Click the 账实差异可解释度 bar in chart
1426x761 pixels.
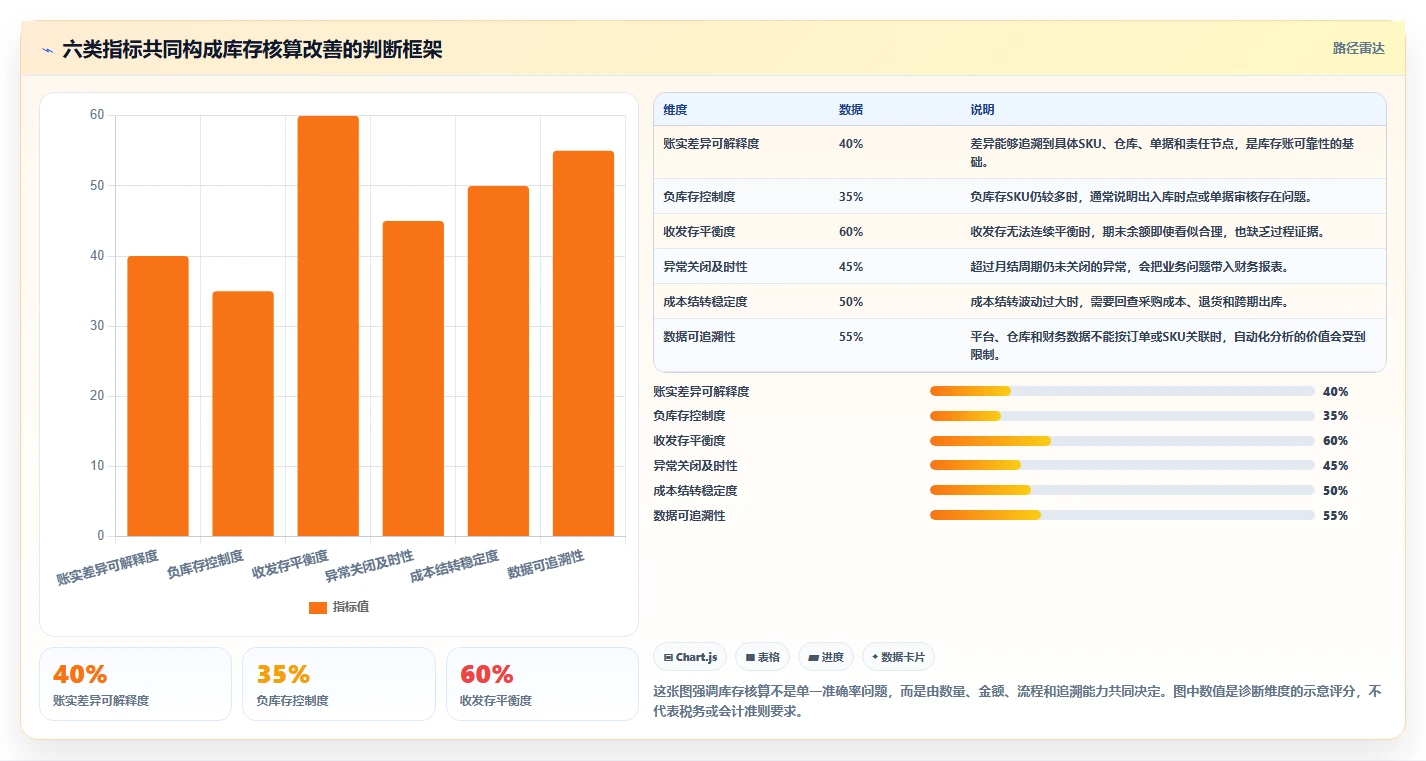click(158, 396)
